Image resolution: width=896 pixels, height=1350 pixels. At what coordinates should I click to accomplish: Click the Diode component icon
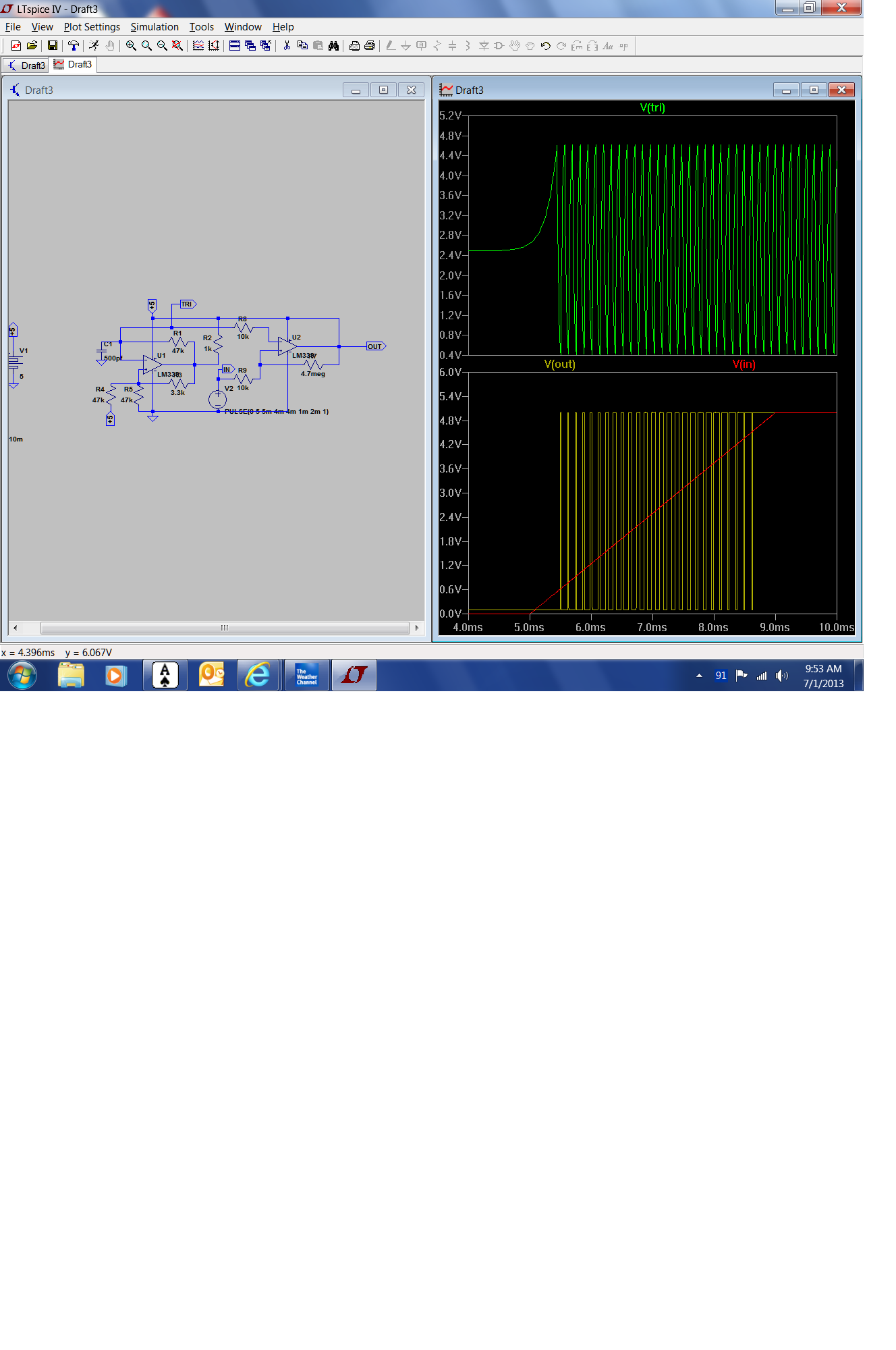point(484,46)
